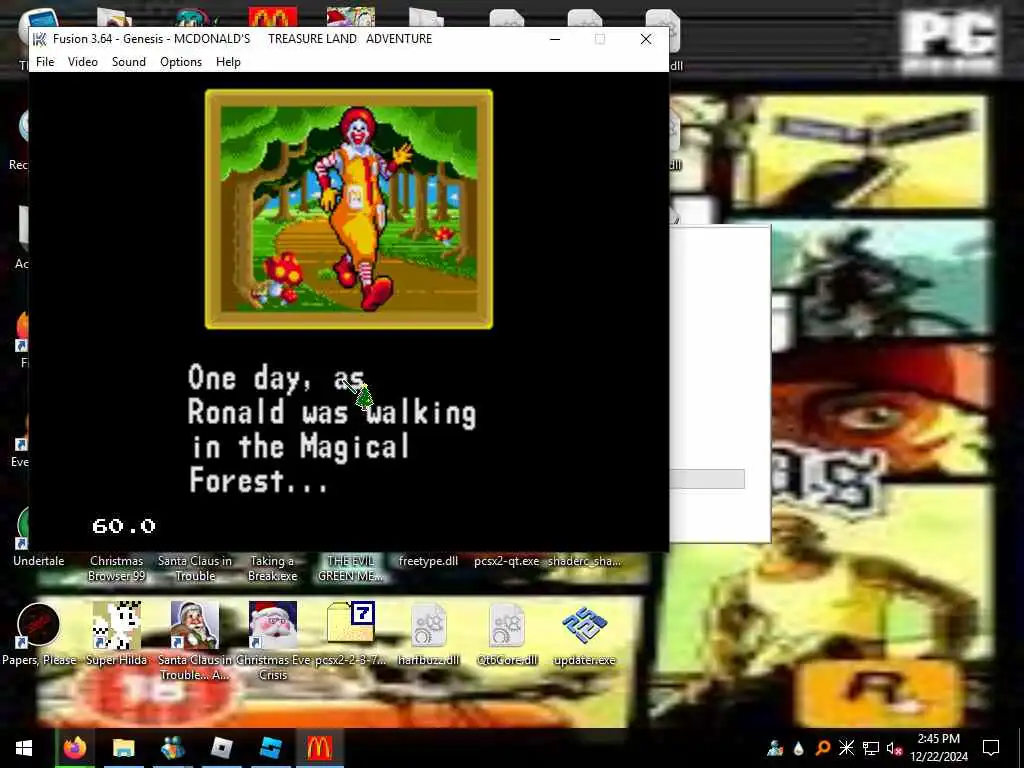Image resolution: width=1024 pixels, height=768 pixels.
Task: Select the Super Hilda desktop shortcut
Action: click(117, 633)
